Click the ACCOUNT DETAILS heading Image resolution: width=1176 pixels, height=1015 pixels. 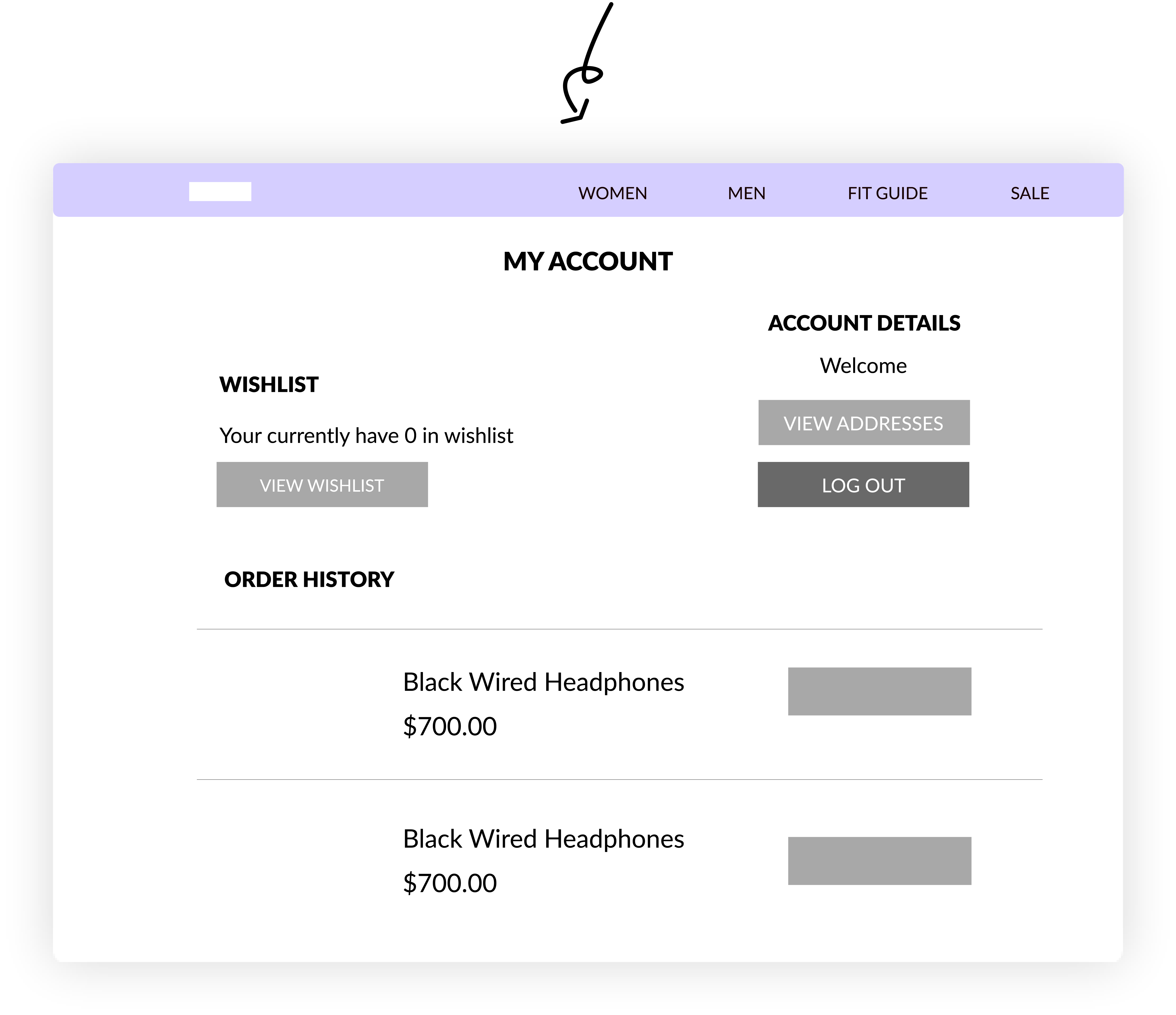click(863, 323)
